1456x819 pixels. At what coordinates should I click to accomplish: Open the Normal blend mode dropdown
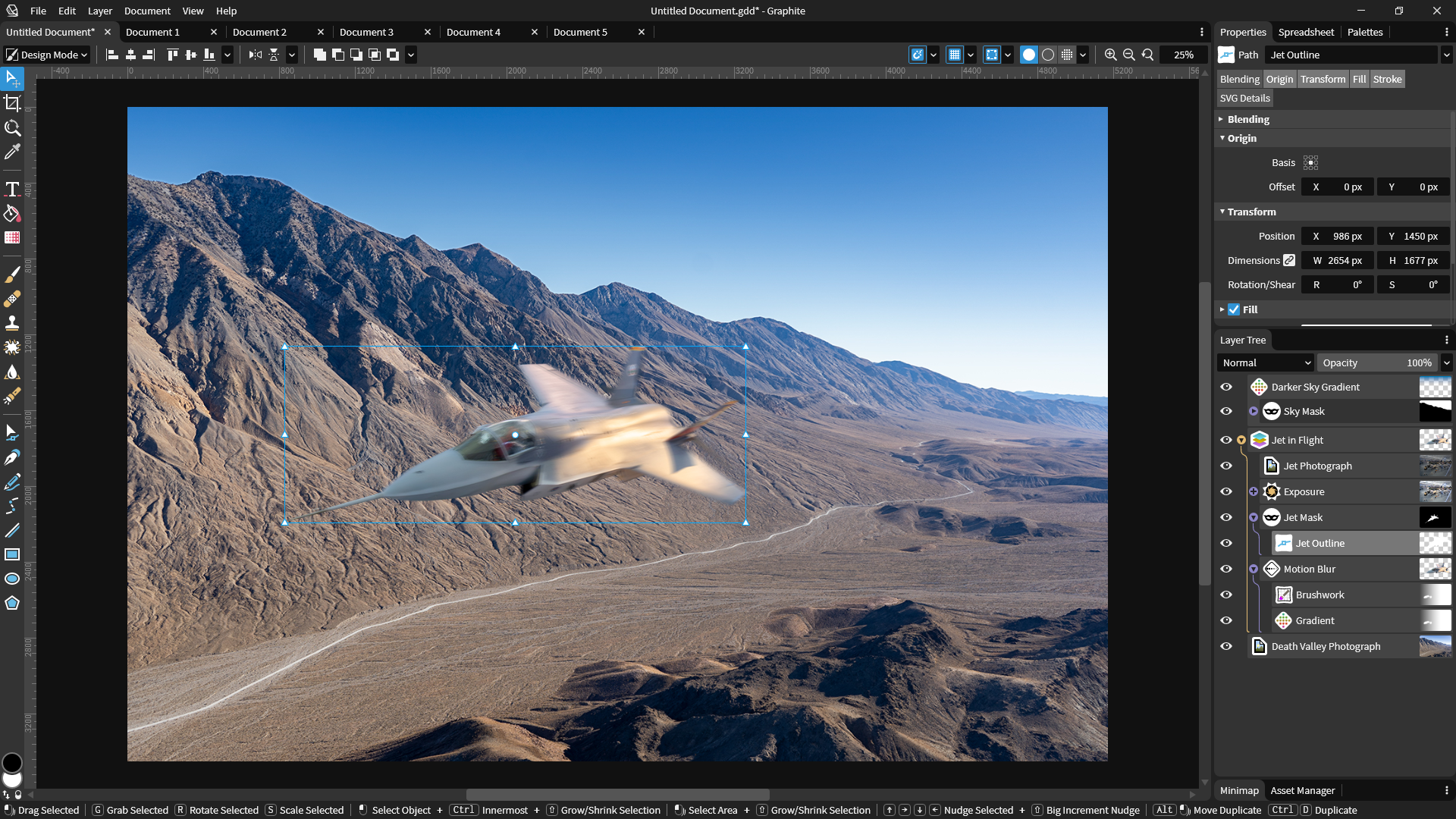point(1265,362)
